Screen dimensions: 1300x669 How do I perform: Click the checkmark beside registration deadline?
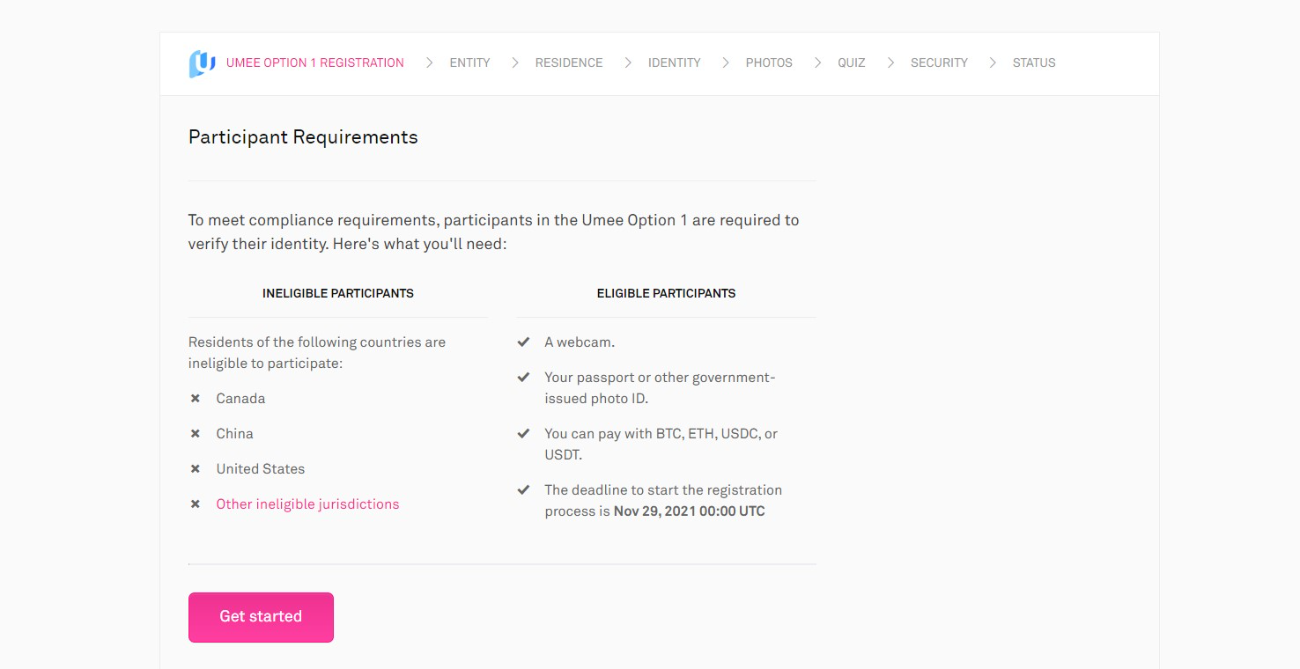(x=523, y=490)
